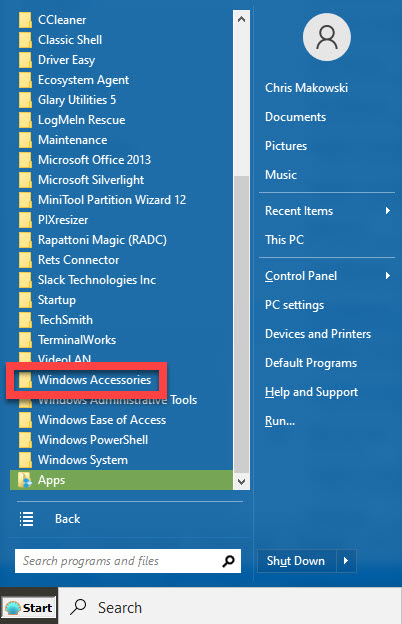402x624 pixels.
Task: Select the Windows Accessories label
Action: click(94, 380)
